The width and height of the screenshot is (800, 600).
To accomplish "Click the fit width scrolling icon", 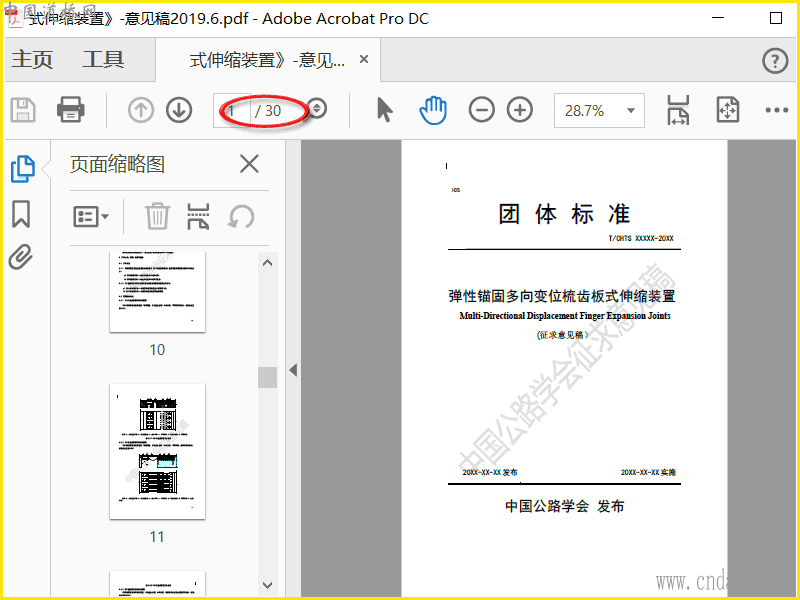I will pos(678,110).
